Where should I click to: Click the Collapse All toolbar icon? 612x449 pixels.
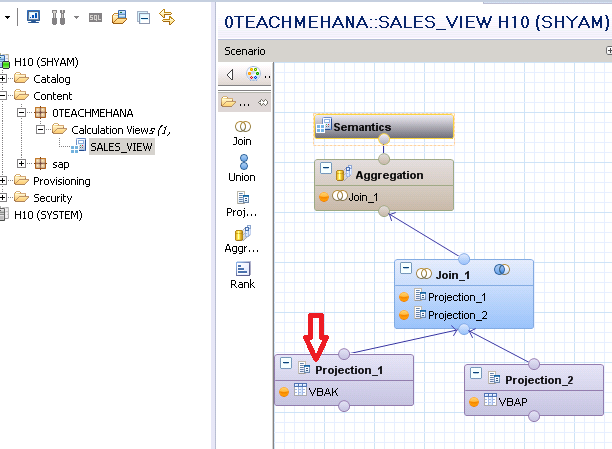tap(144, 18)
